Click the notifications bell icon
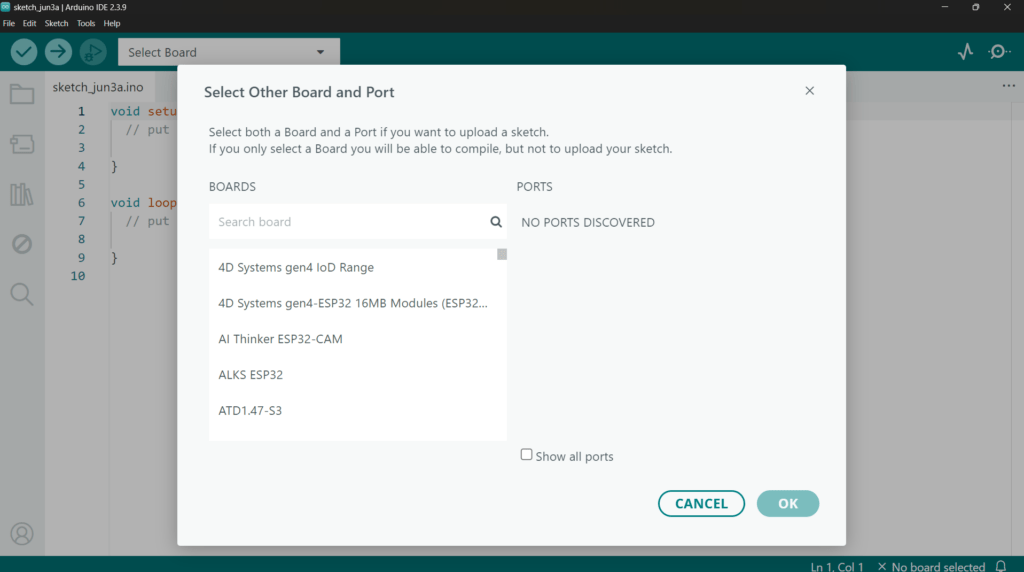This screenshot has height=572, width=1024. [1000, 566]
